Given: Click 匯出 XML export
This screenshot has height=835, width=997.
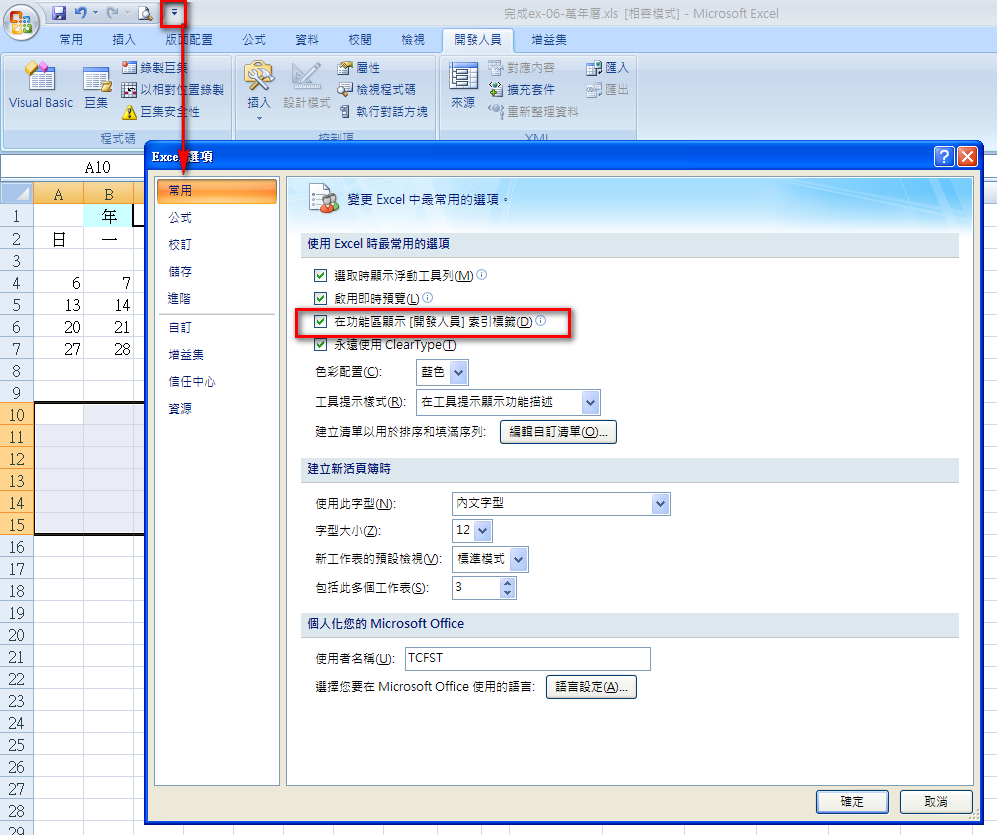Looking at the screenshot, I should coord(607,90).
